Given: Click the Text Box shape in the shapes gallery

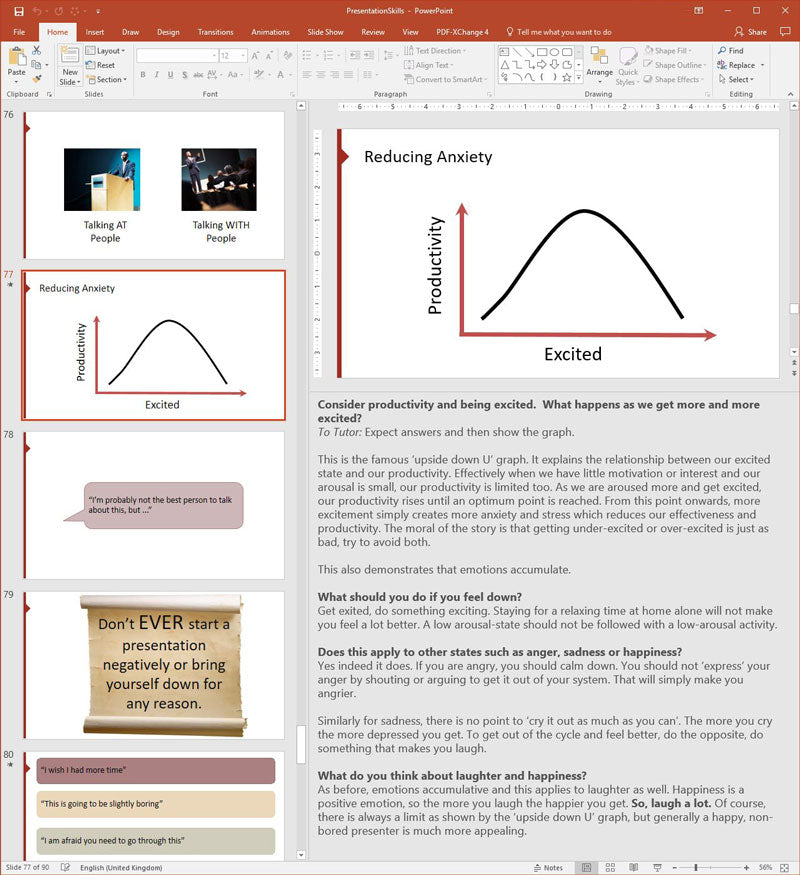Looking at the screenshot, I should (504, 52).
